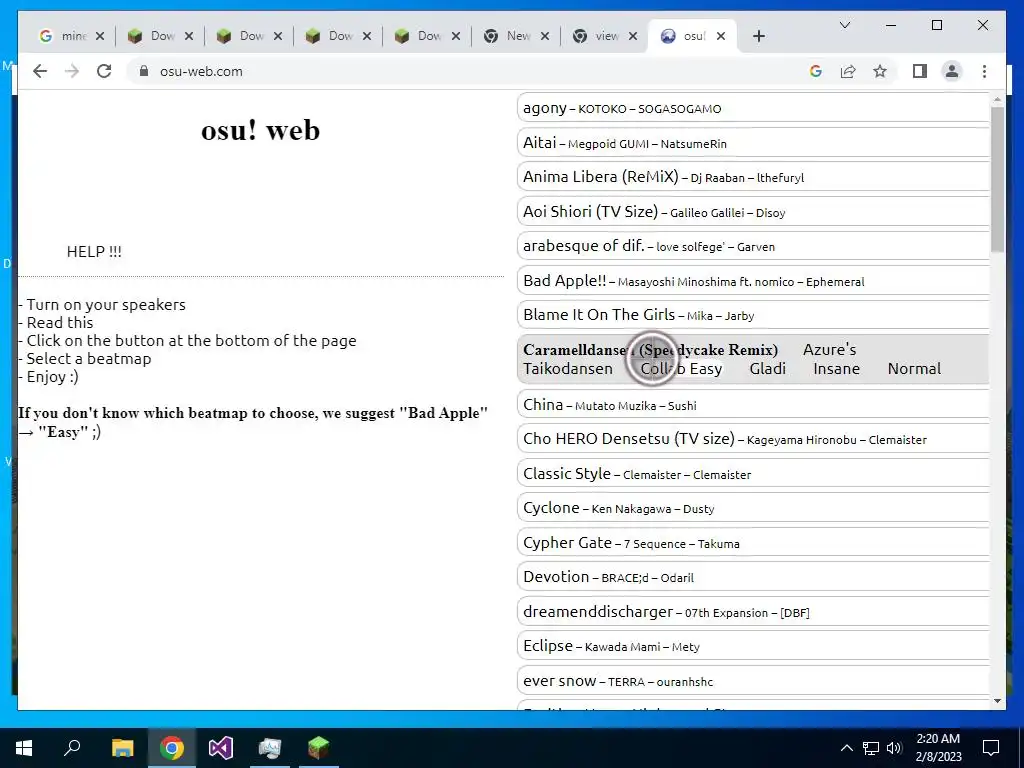The height and width of the screenshot is (768, 1024).
Task: Select the 'Aoi Shiori (TV Size)' beatmap
Action: pos(753,212)
